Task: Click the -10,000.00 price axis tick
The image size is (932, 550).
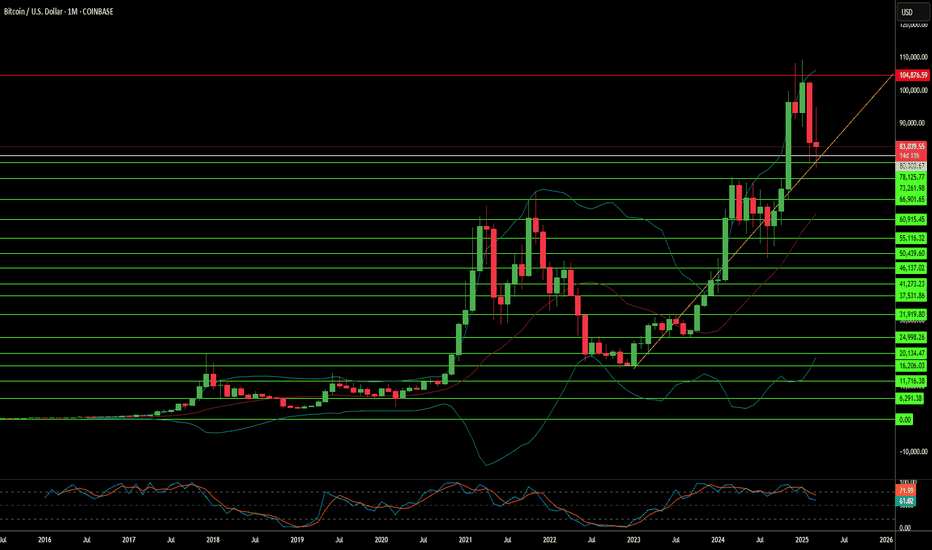Action: 914,452
